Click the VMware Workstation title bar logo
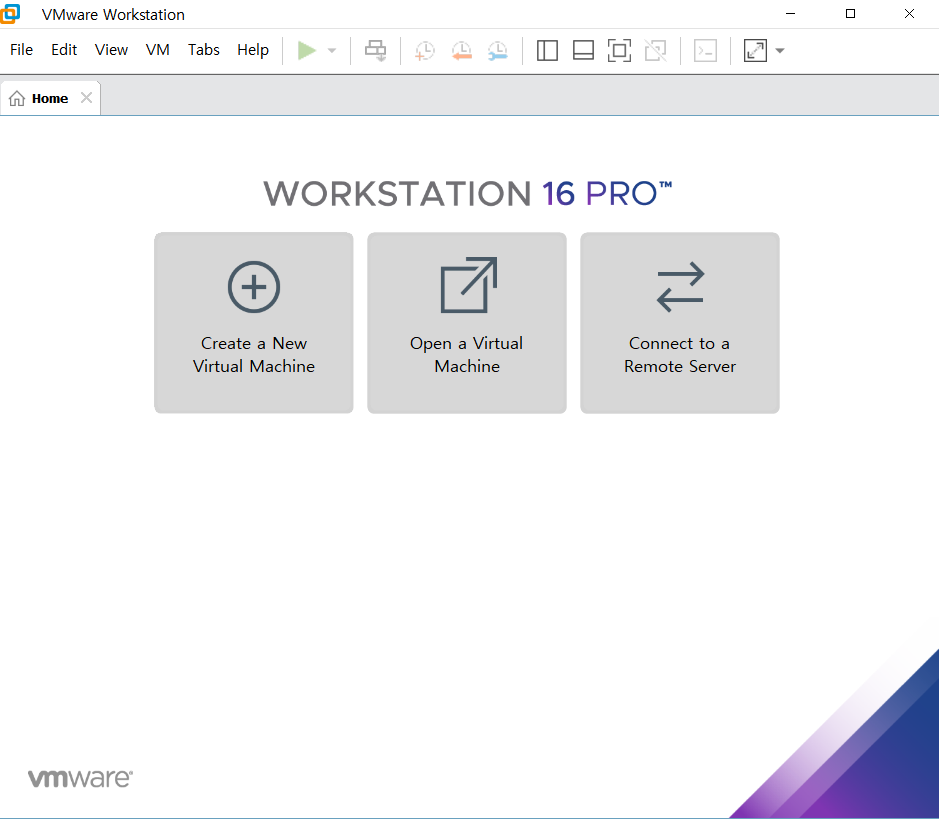Screen dimensions: 939x819 (x=10, y=14)
